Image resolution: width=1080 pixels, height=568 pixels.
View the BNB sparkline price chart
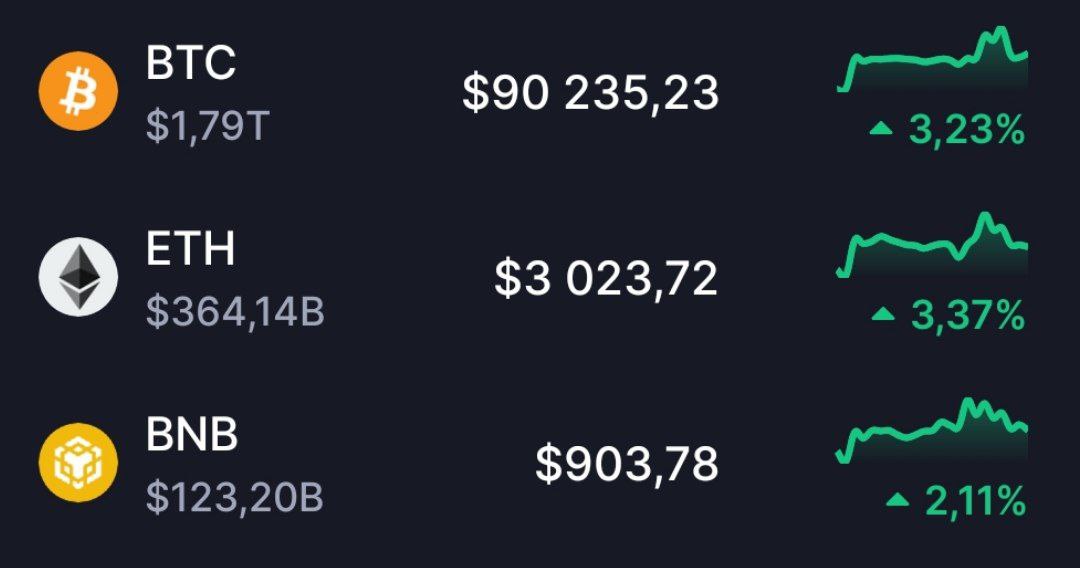[x=932, y=432]
